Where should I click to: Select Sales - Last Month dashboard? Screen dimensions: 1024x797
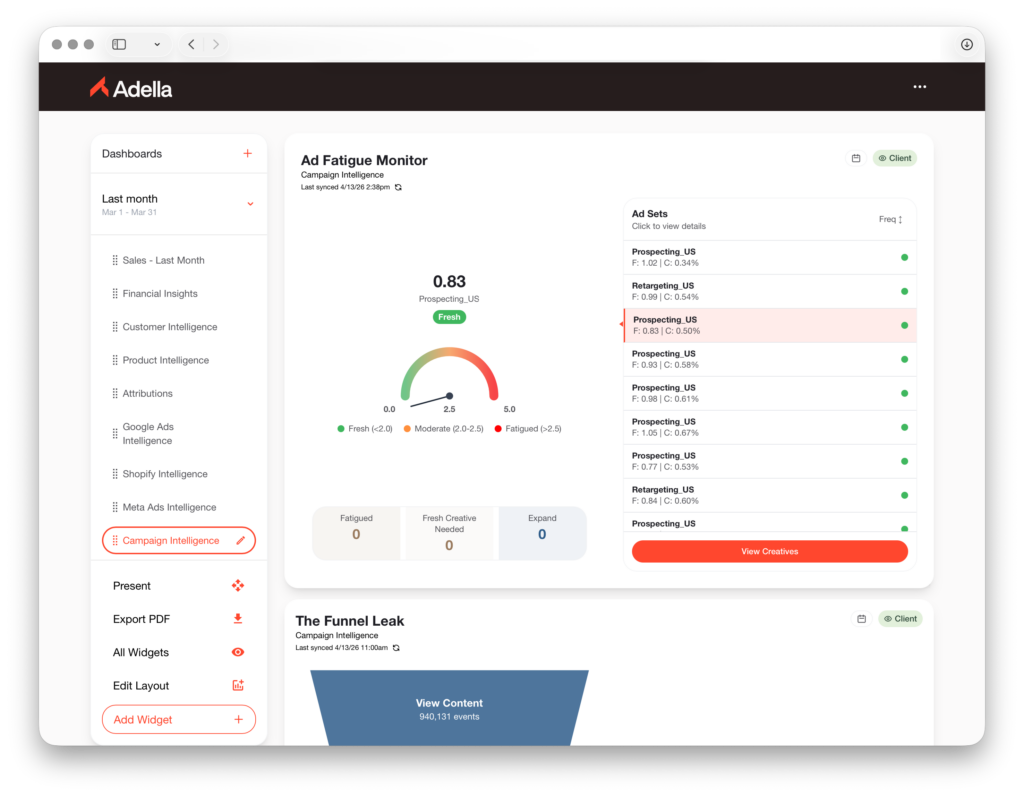pyautogui.click(x=163, y=260)
